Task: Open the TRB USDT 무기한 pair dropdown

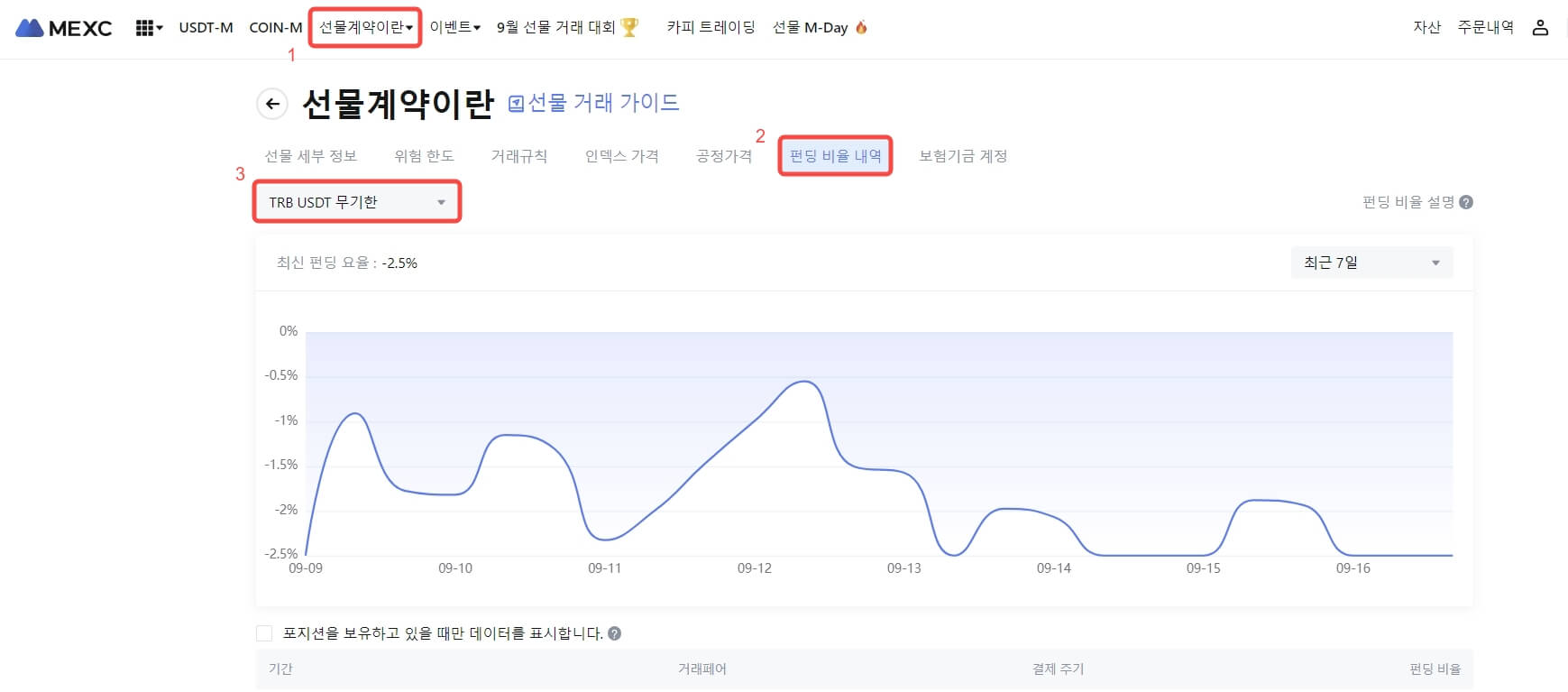Action: click(357, 202)
